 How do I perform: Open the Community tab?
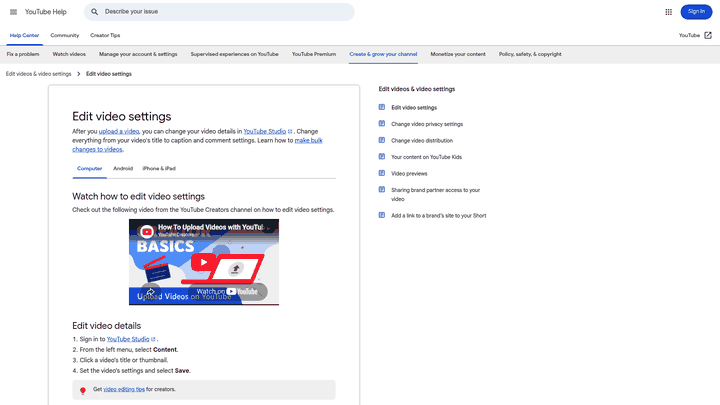(x=65, y=35)
